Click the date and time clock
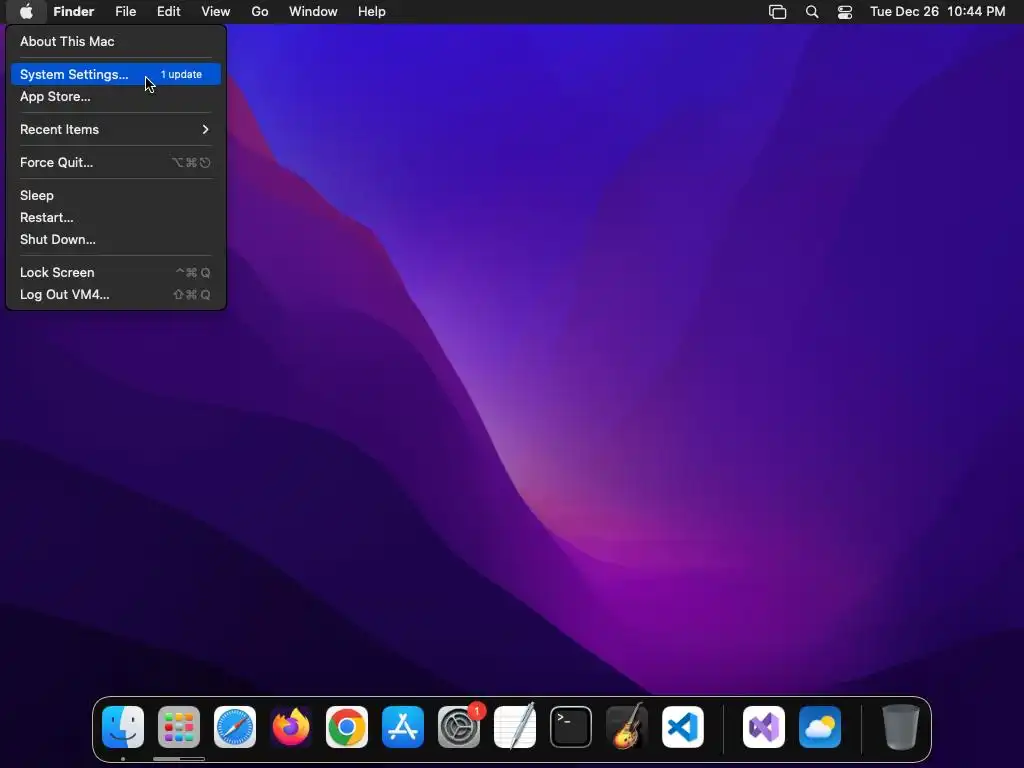Screen dimensions: 1024x768 pyautogui.click(x=938, y=12)
